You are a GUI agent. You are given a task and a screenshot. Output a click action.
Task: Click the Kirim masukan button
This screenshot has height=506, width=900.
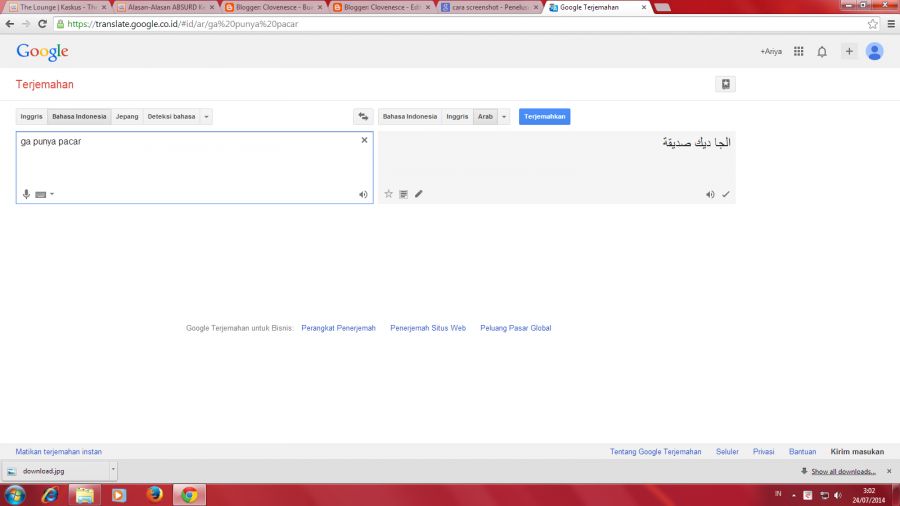(857, 451)
